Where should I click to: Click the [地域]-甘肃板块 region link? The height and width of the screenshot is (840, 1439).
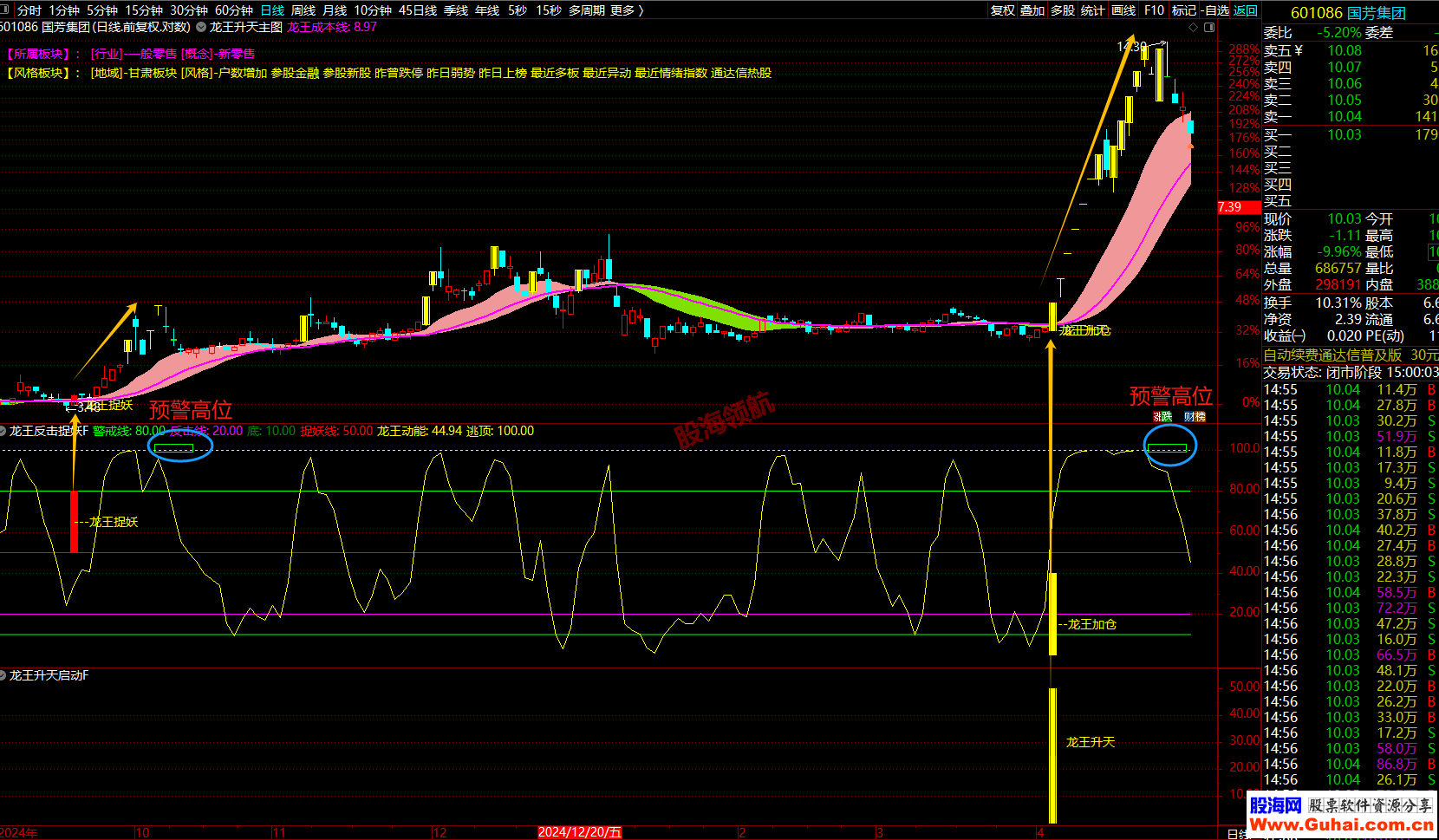click(x=133, y=73)
